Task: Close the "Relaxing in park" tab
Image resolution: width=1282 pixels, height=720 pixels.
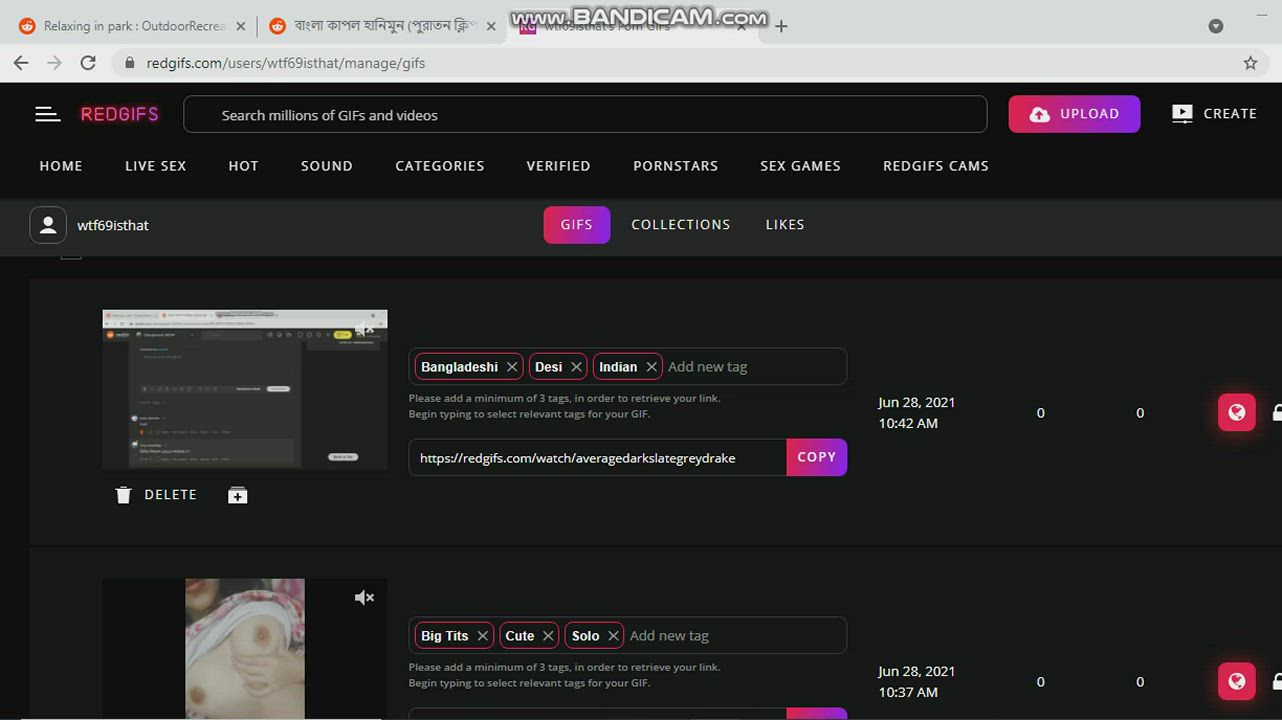Action: 240,26
